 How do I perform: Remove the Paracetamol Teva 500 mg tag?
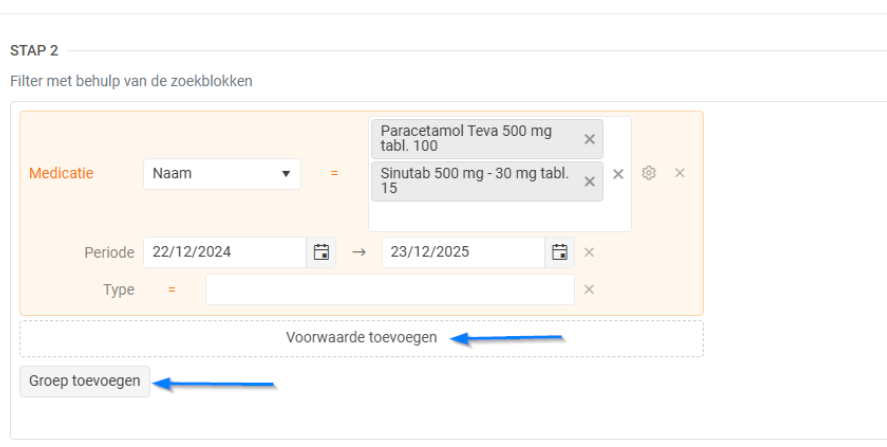[589, 139]
